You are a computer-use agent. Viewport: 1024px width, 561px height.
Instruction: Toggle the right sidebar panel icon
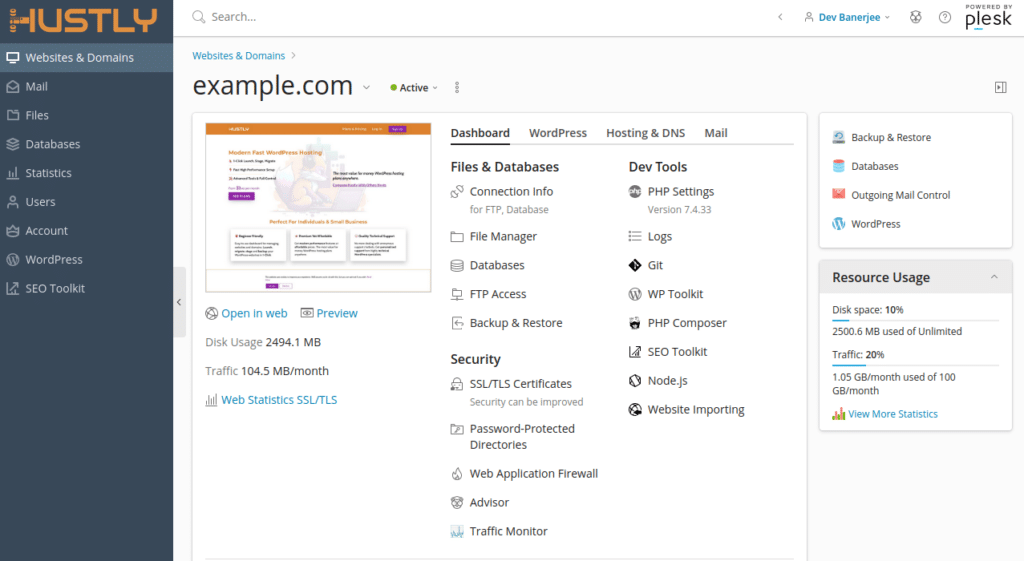(x=1000, y=87)
